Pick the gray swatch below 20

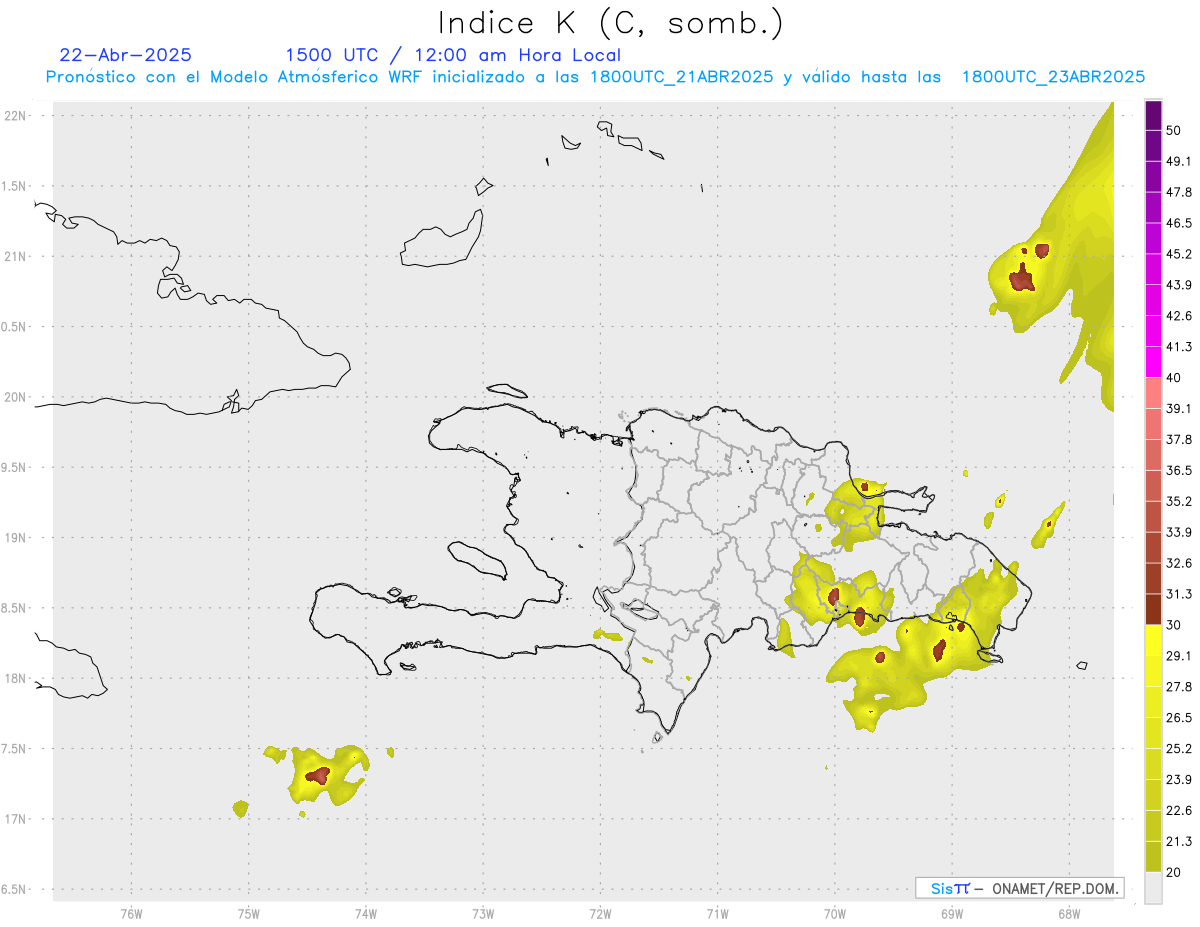[1153, 887]
